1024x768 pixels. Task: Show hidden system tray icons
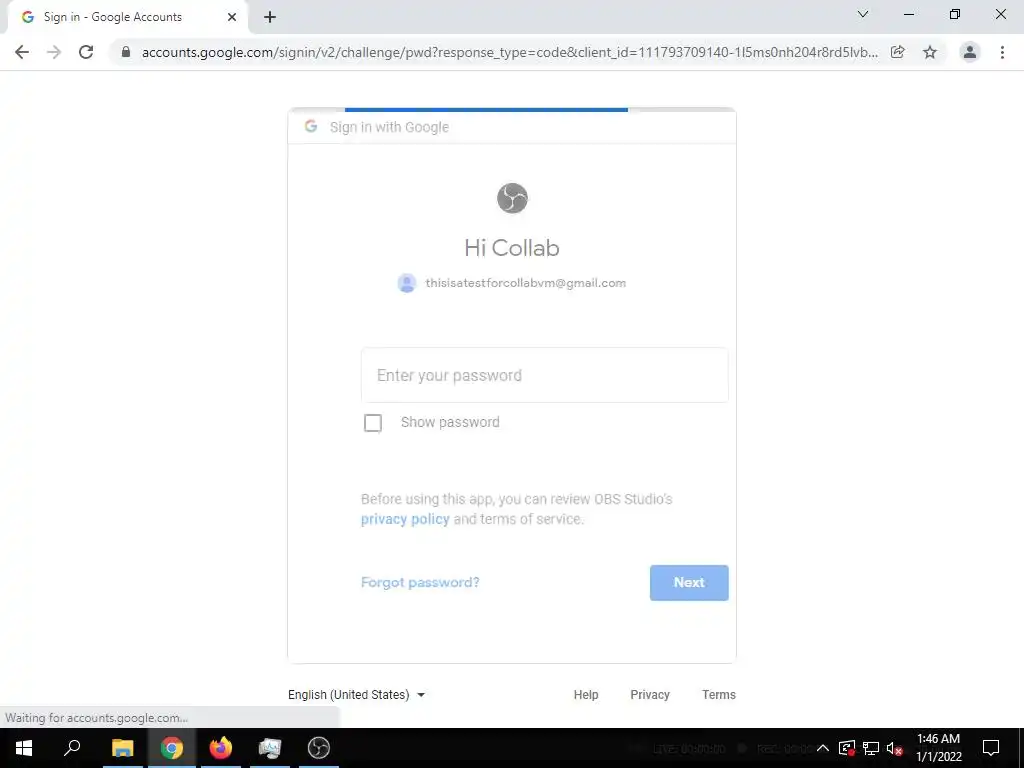click(823, 748)
